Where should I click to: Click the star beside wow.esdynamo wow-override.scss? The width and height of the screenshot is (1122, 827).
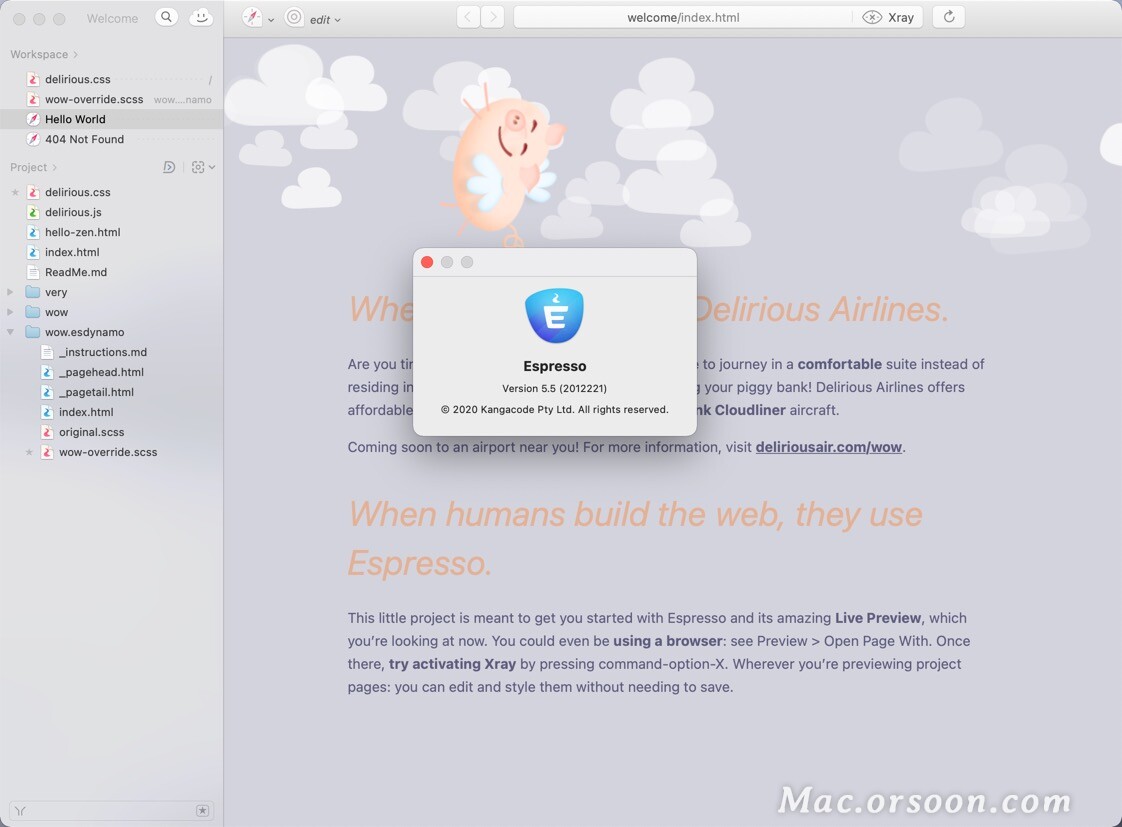pos(29,453)
